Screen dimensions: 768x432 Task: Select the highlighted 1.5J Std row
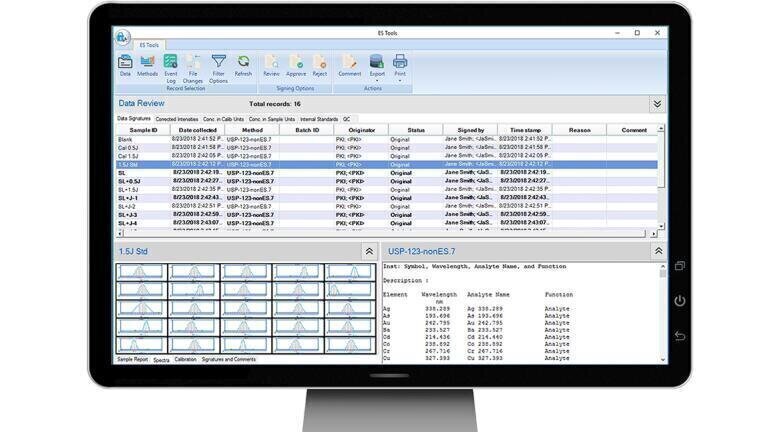386,165
